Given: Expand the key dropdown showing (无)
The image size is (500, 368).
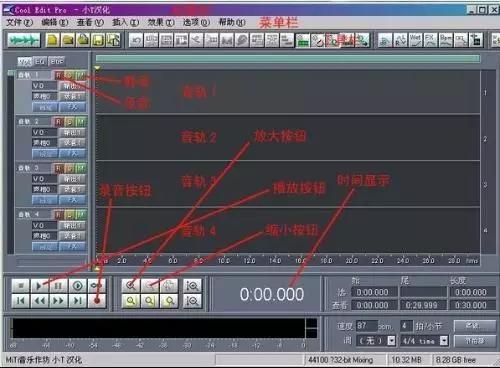Looking at the screenshot, I should tap(392, 341).
